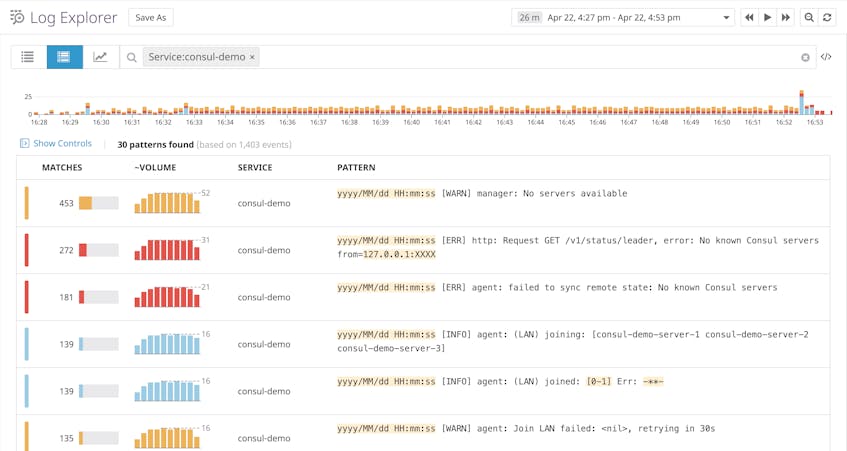This screenshot has height=451, width=847.
Task: Click the PATTERN column header
Action: point(356,167)
